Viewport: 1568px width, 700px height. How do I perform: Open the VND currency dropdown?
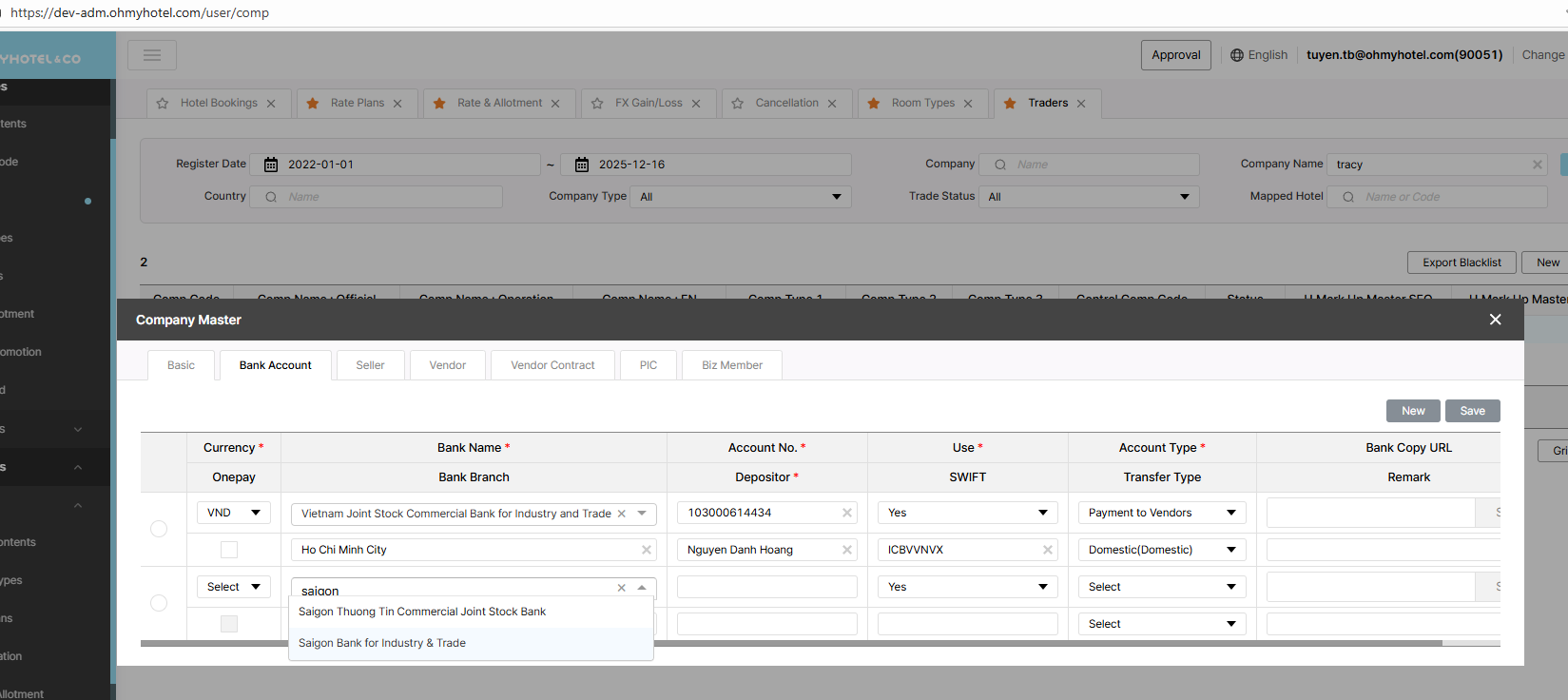coord(234,513)
